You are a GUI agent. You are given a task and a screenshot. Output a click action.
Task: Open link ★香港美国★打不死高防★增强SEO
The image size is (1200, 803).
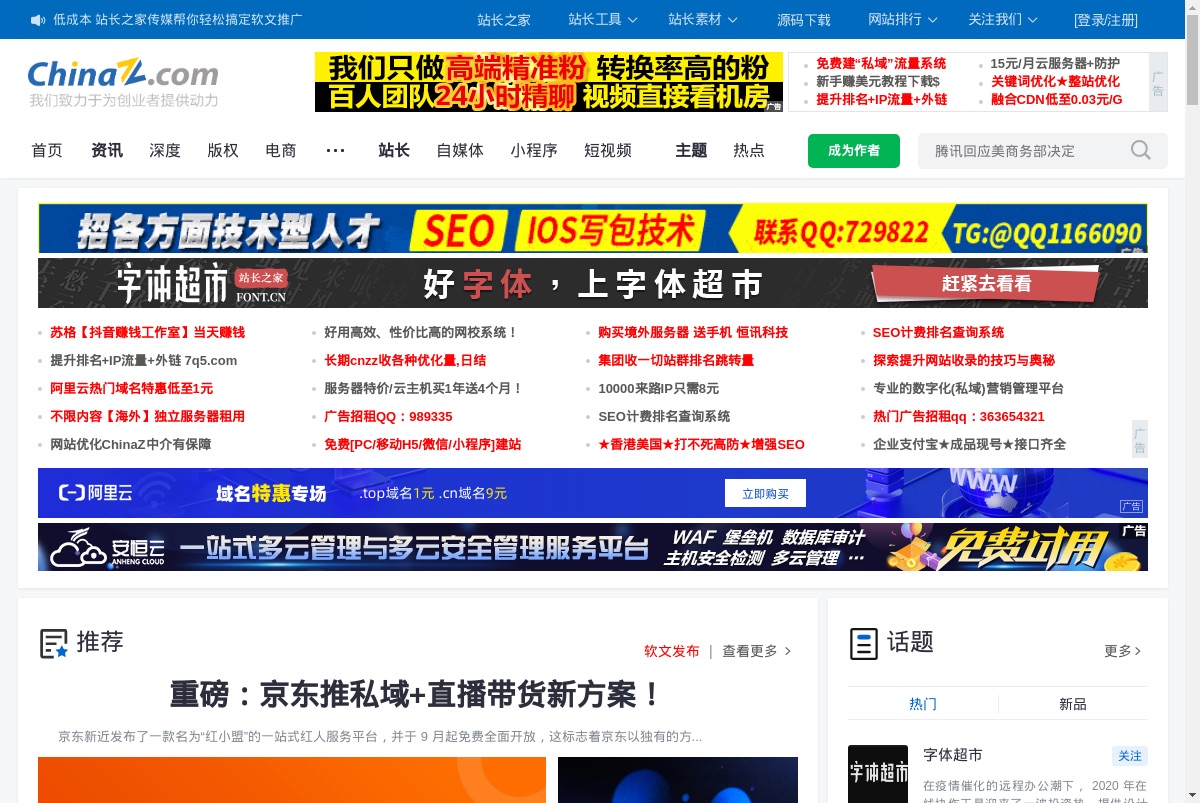pos(701,444)
